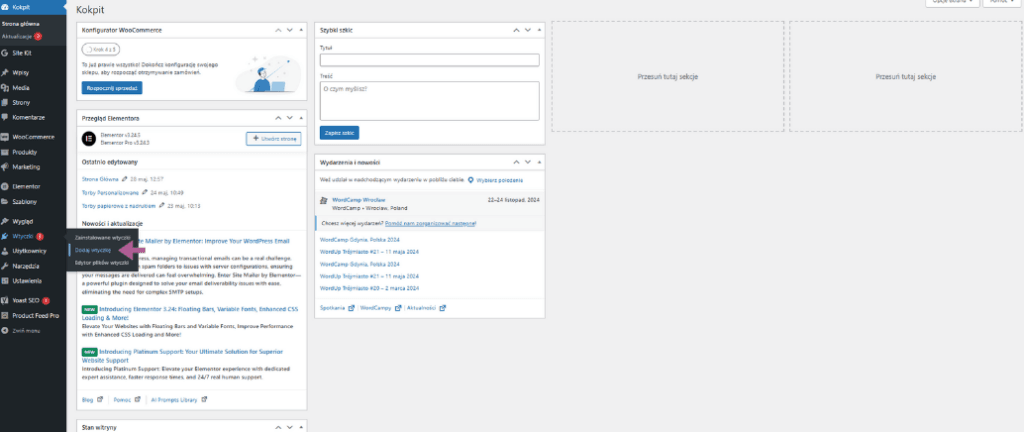Viewport: 1024px width, 432px height.
Task: Move Konfigurator WooCommerce panel down arrow
Action: (x=291, y=30)
